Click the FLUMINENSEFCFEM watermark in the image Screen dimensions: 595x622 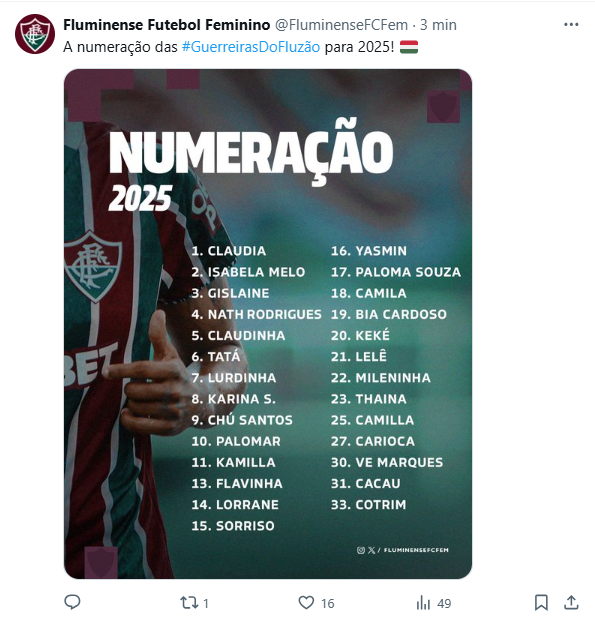click(x=416, y=550)
